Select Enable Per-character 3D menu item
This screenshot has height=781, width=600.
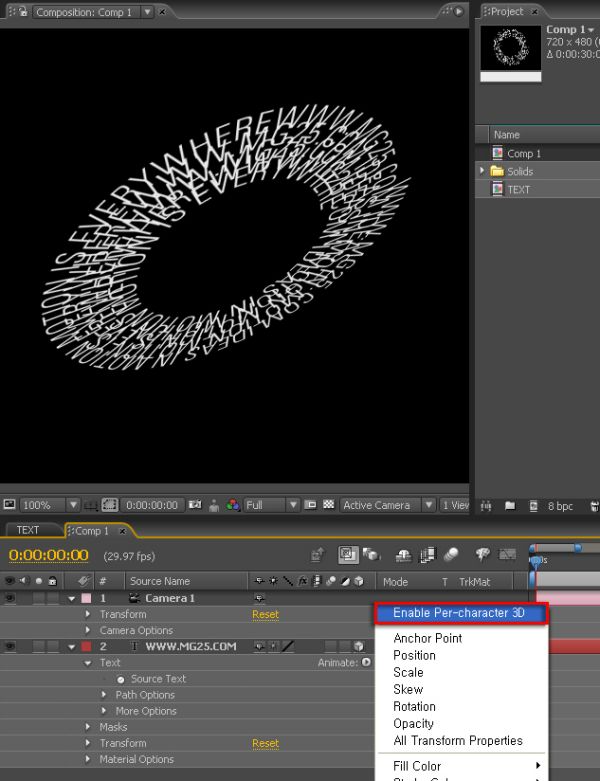pos(461,613)
